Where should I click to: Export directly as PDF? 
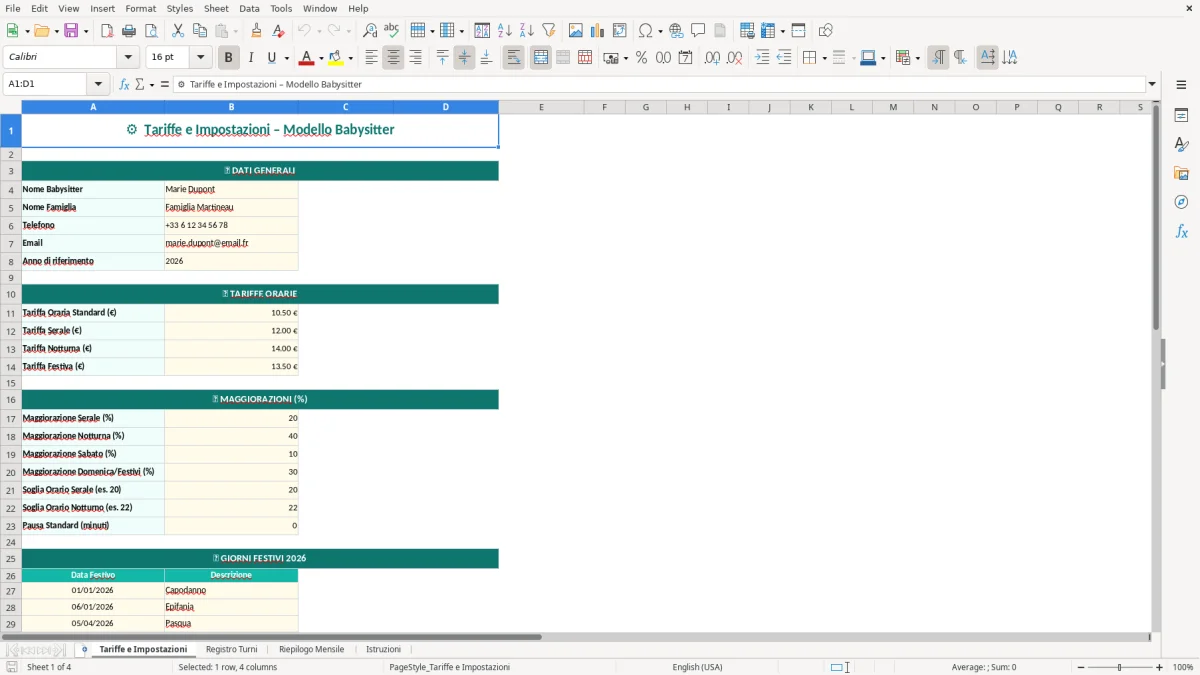click(107, 31)
